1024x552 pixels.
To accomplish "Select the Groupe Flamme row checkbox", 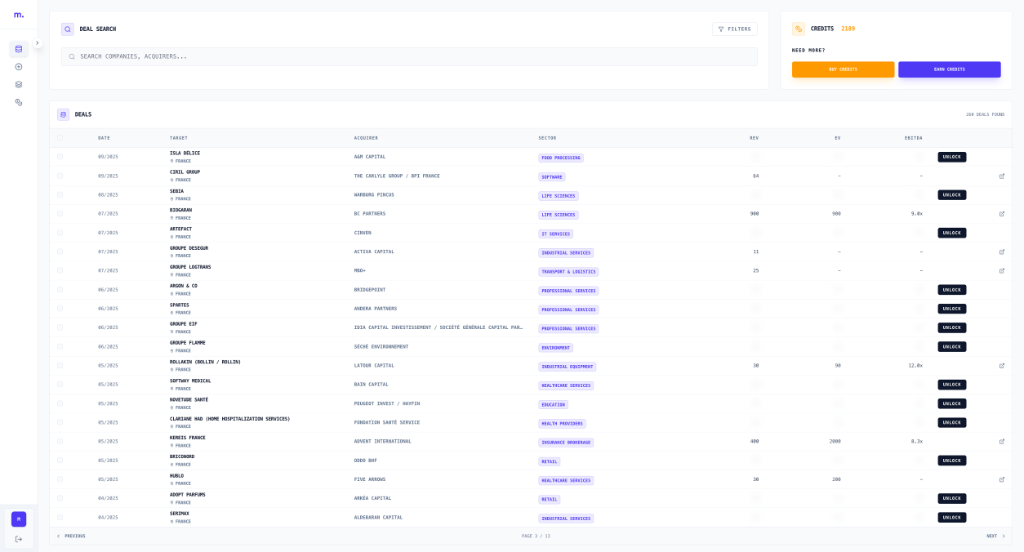I will (60, 346).
